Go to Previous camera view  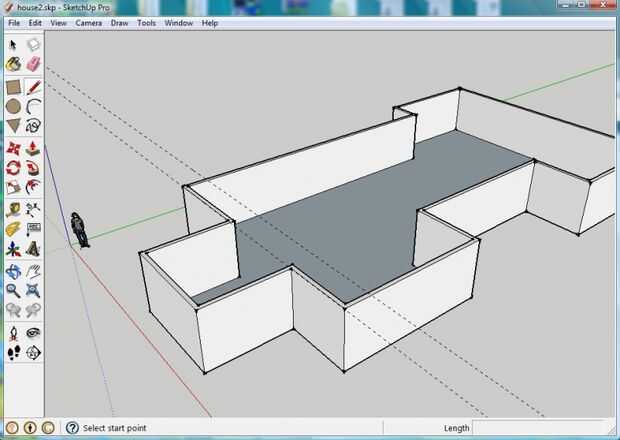click(x=13, y=310)
